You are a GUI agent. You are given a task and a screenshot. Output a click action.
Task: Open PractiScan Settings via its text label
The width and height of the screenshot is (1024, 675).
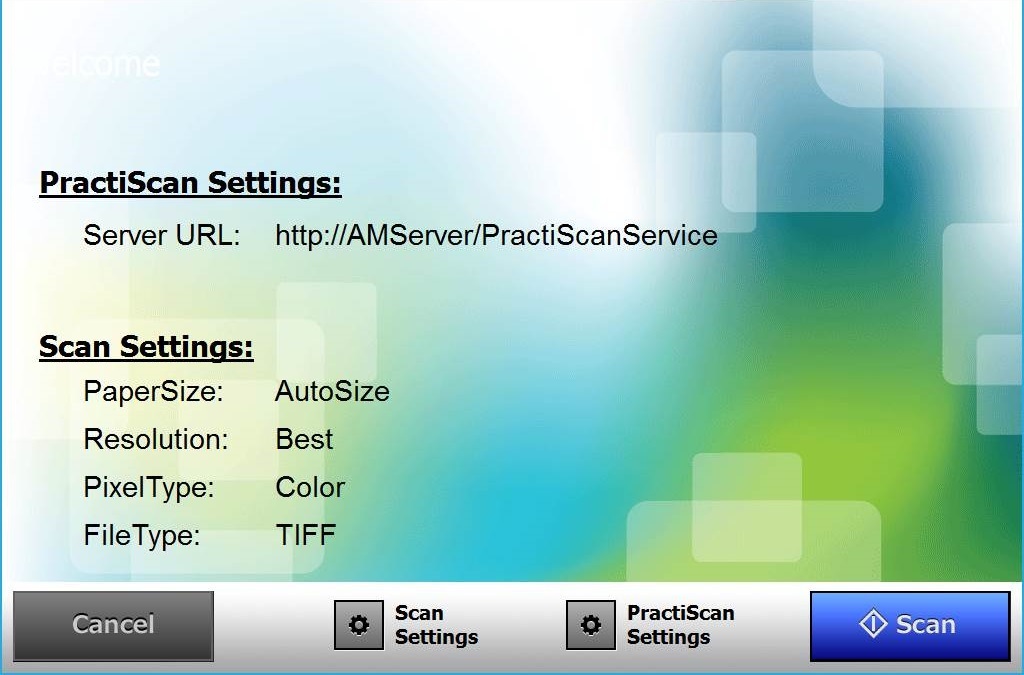680,625
